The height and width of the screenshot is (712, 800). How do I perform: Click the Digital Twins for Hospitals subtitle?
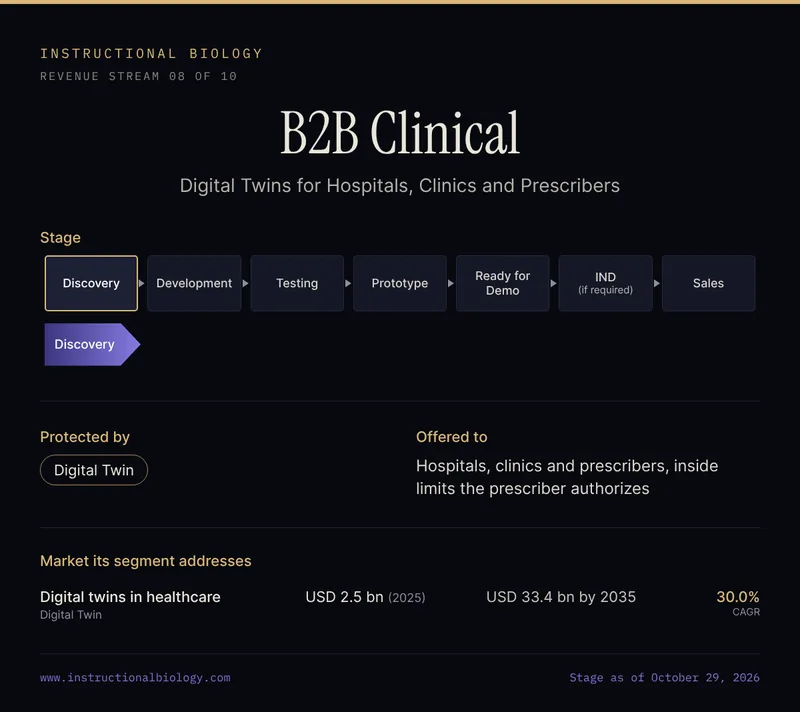point(399,186)
